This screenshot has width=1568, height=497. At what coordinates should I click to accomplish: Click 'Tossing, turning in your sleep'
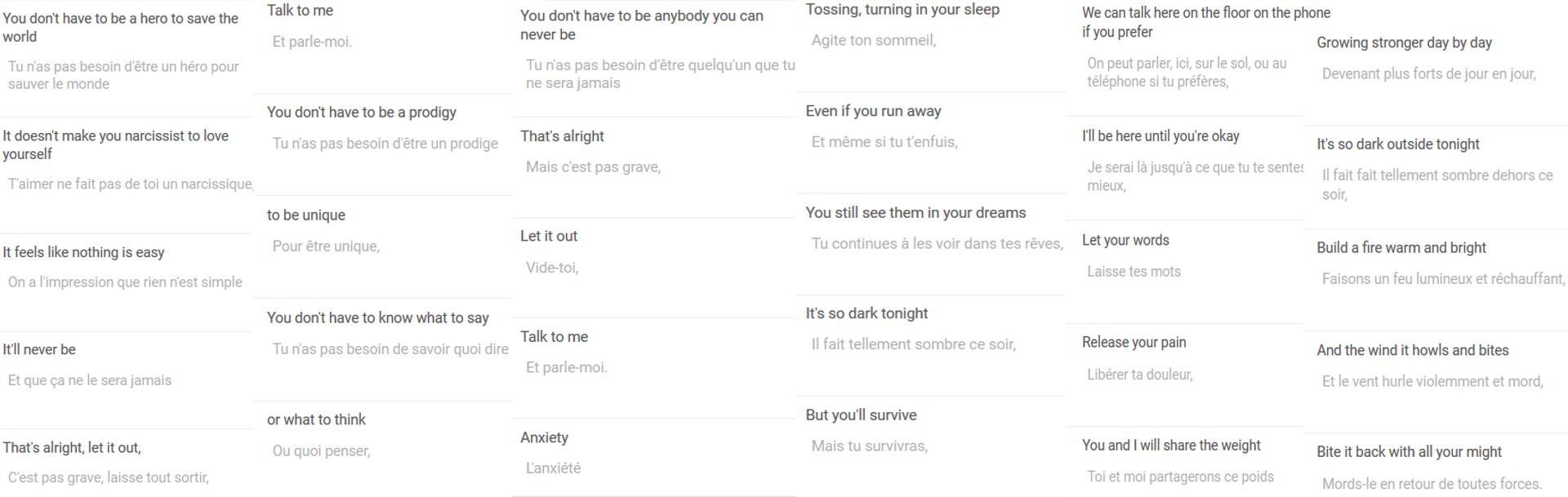(x=902, y=10)
